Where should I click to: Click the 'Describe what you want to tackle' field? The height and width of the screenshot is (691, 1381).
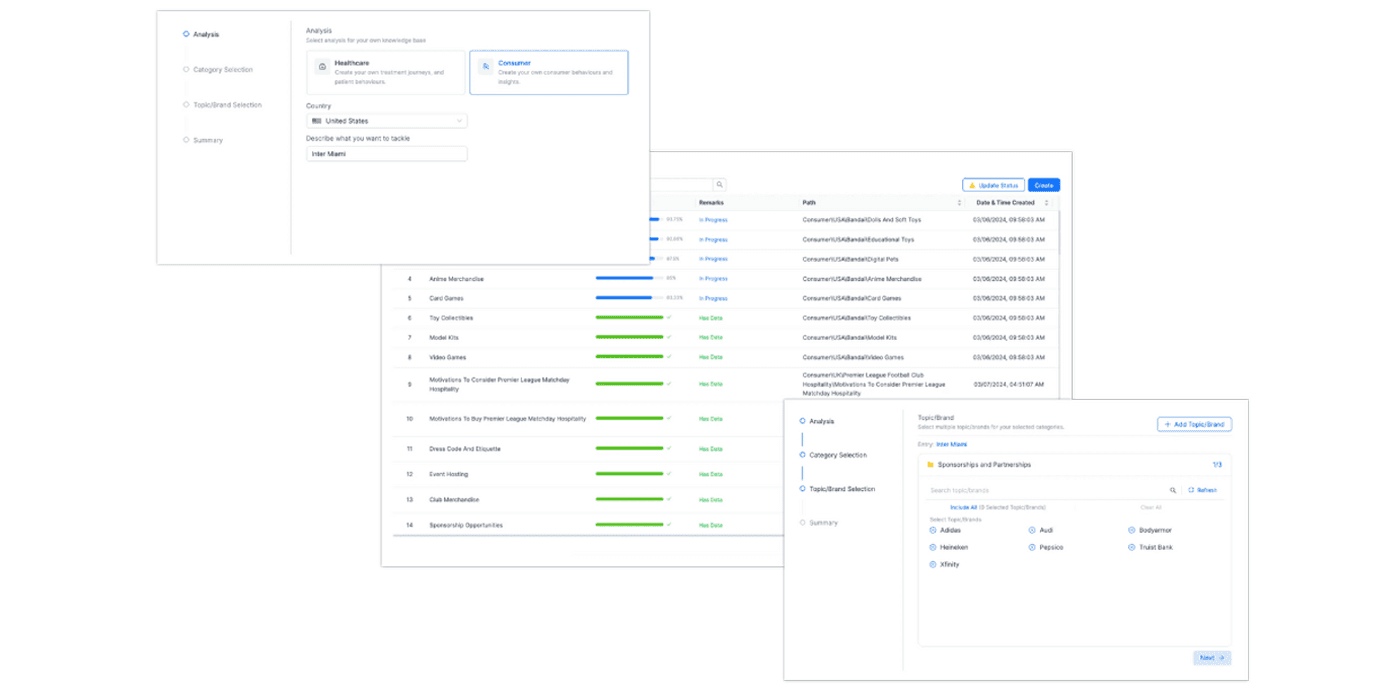click(386, 154)
